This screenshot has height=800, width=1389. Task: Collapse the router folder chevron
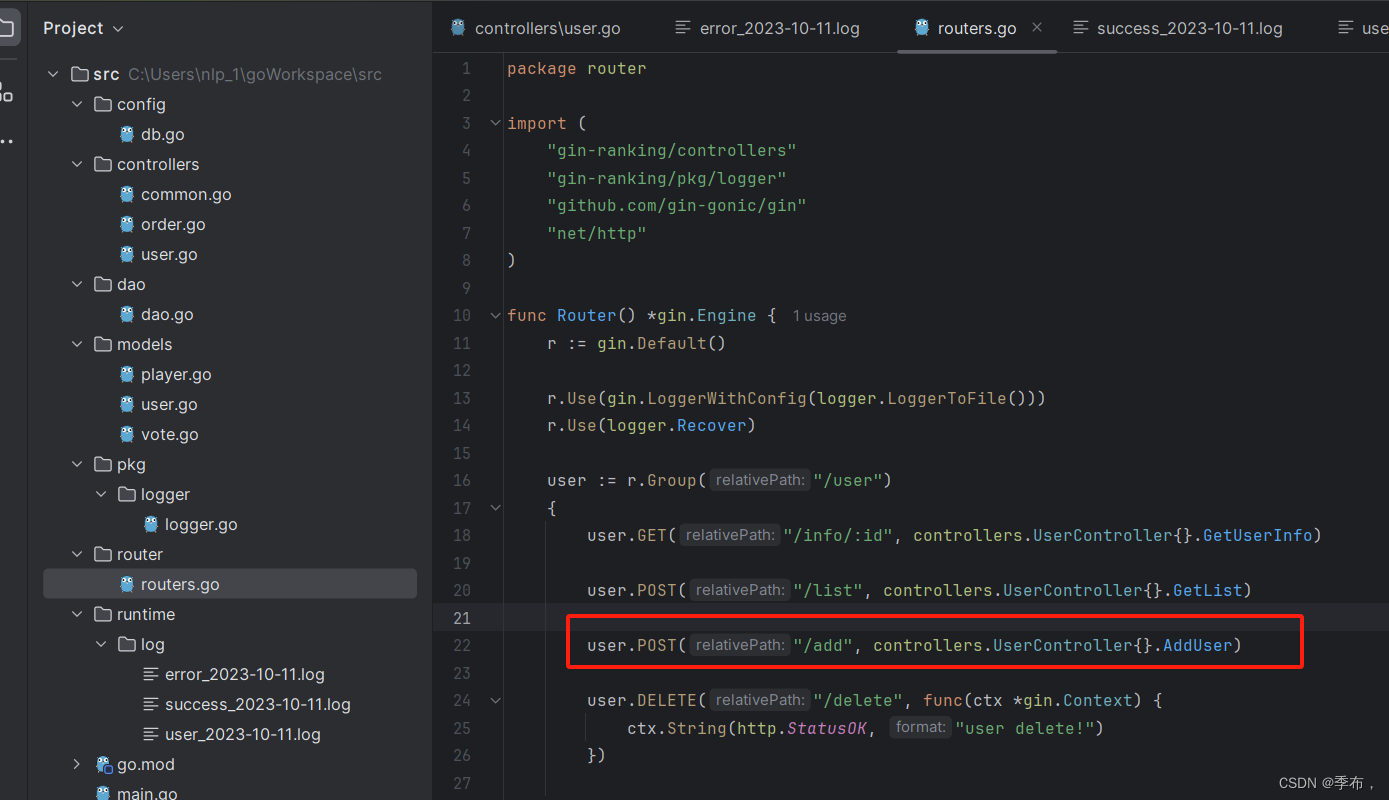[78, 554]
